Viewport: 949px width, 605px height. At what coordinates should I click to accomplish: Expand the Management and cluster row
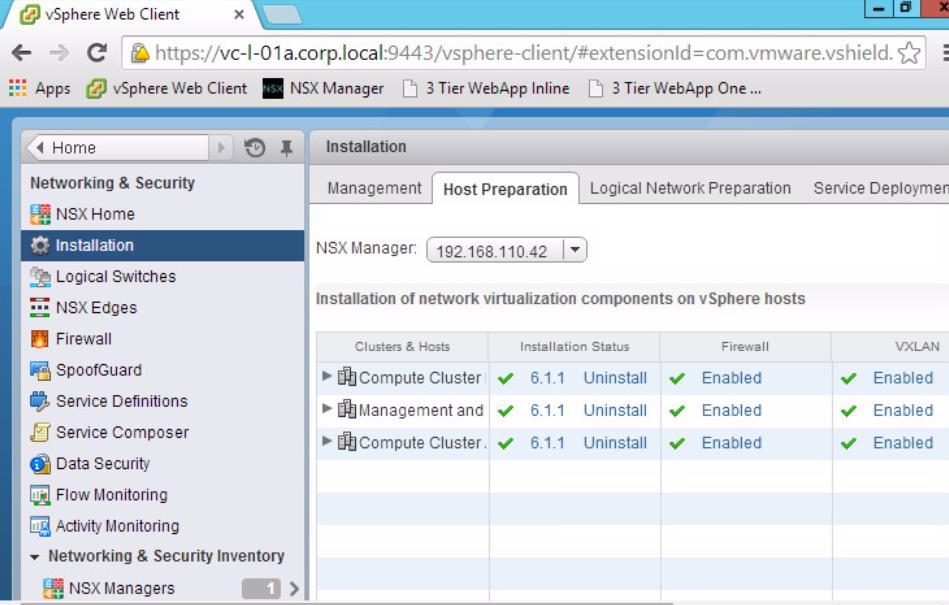click(326, 408)
